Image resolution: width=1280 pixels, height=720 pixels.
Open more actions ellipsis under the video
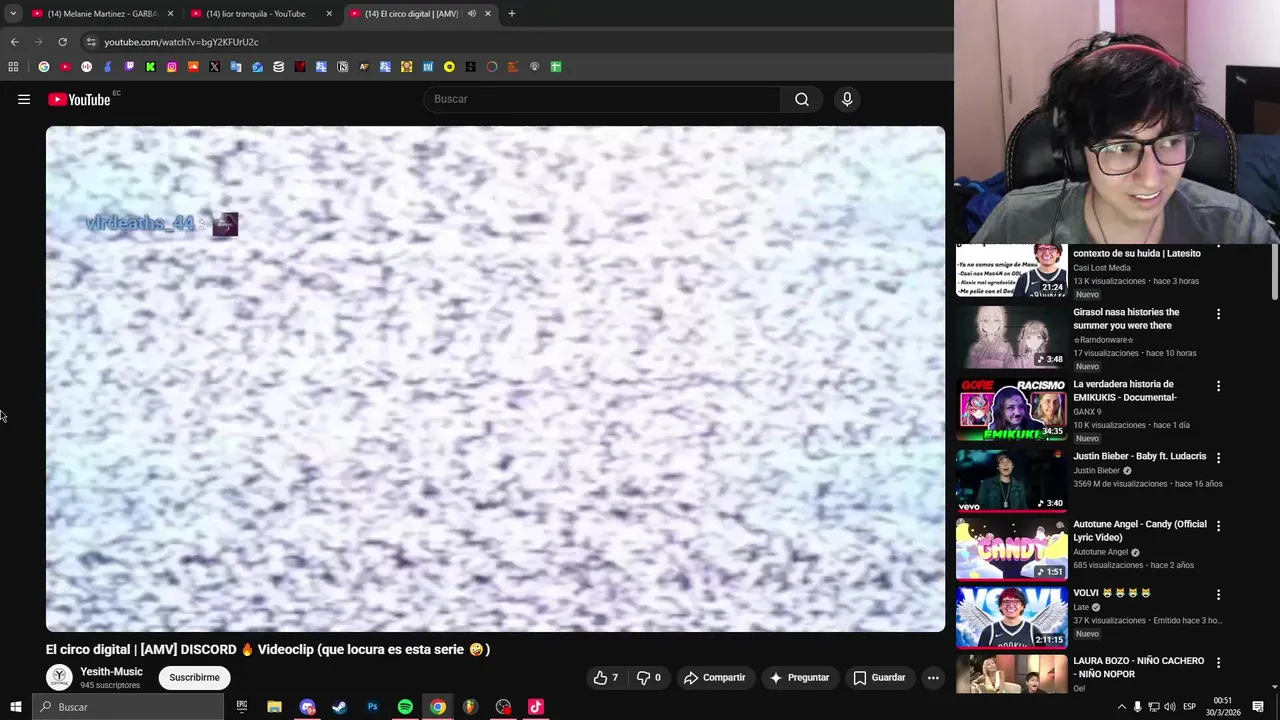933,677
